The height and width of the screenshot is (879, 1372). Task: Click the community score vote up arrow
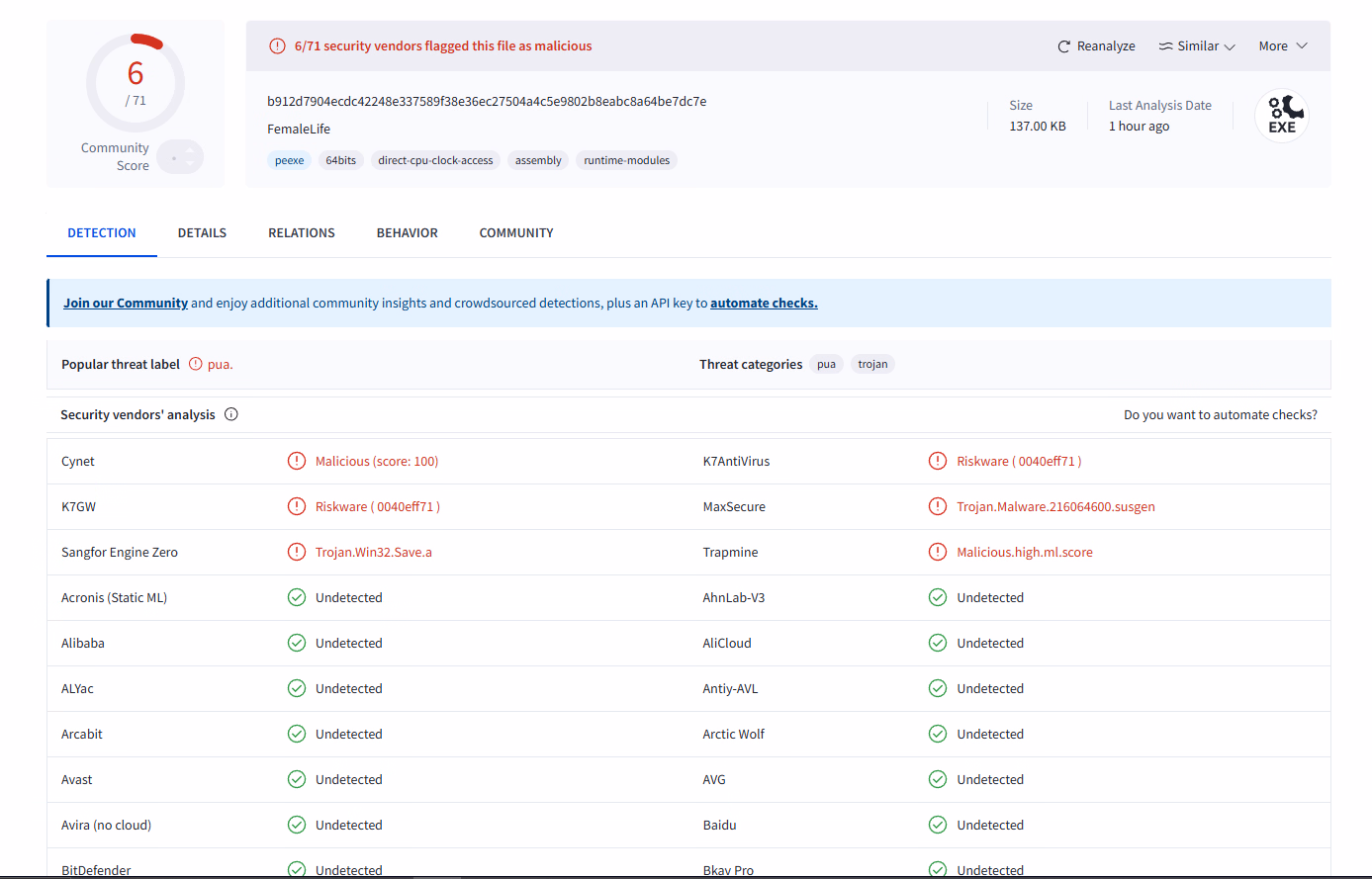coord(190,151)
